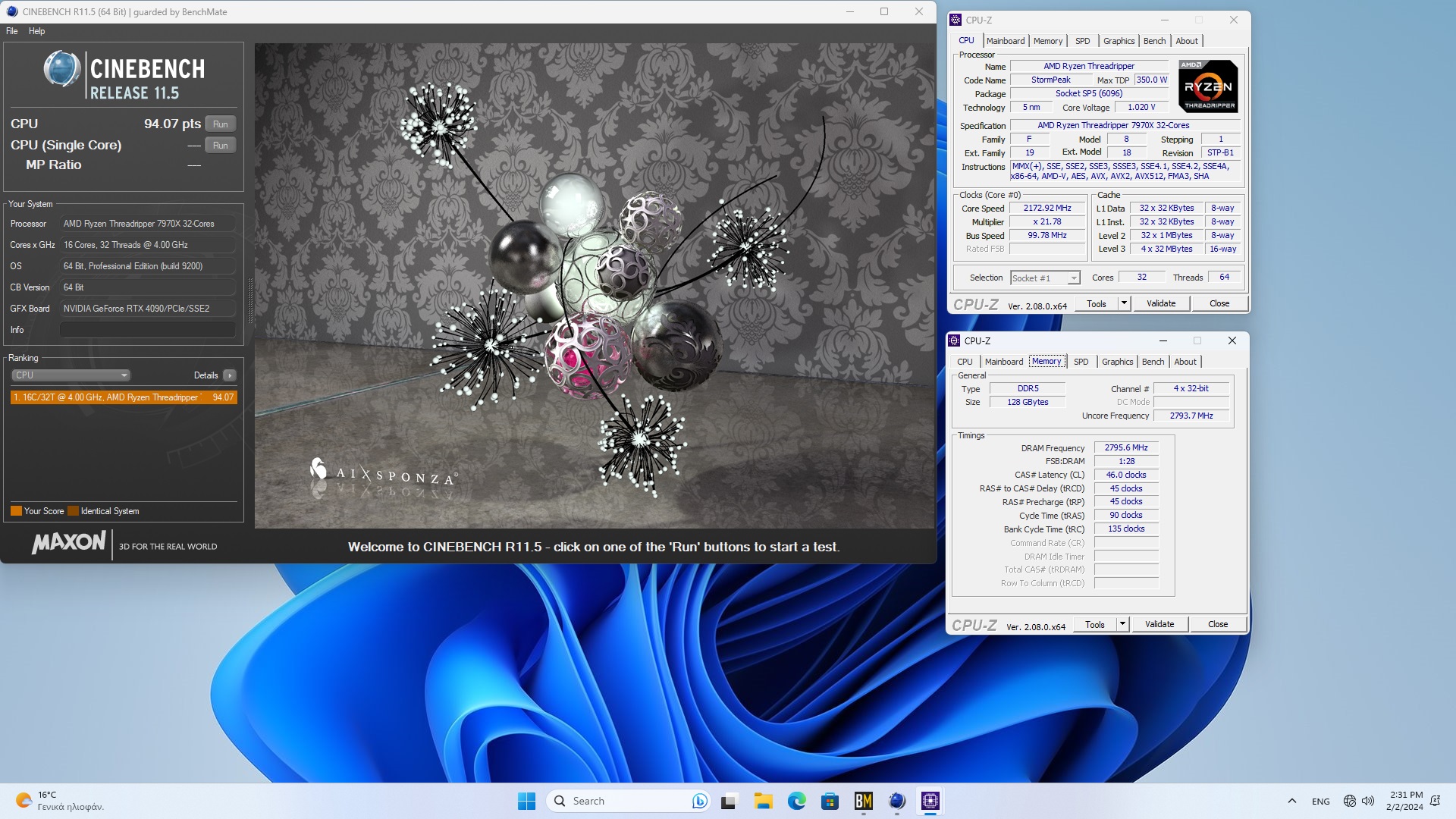Screen dimensions: 1456x819
Task: Click the ranking Details arrow button
Action: point(230,375)
